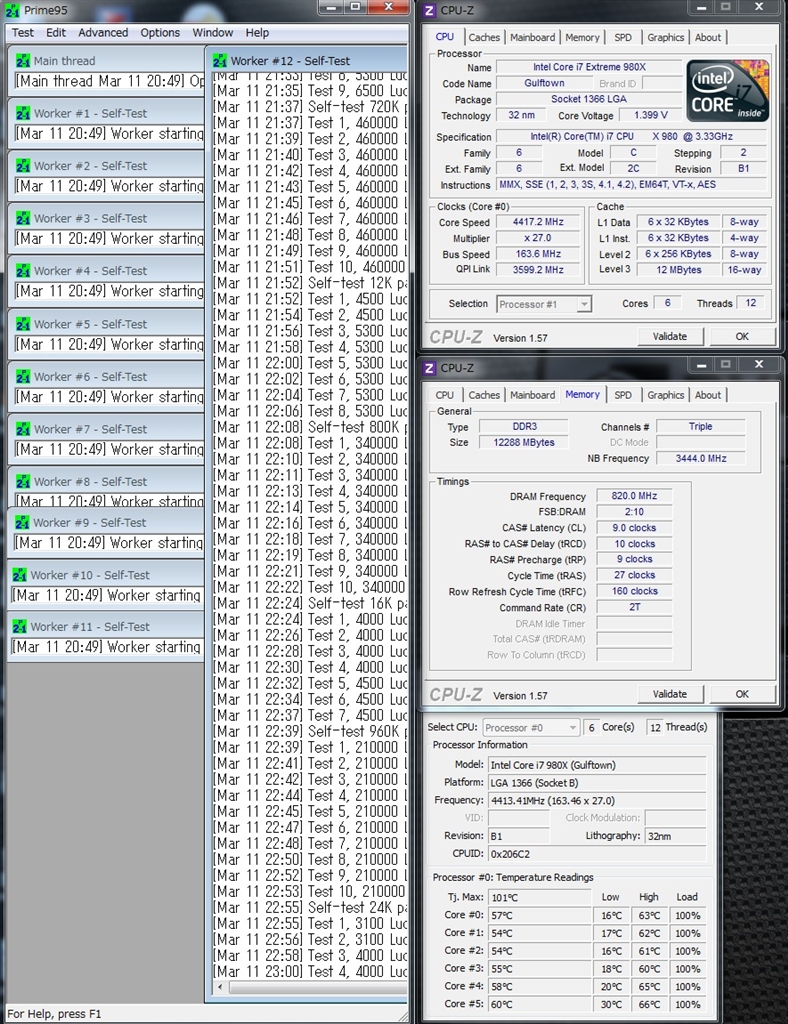Click the Frequency 4413.41MHz field
The height and width of the screenshot is (1024, 788).
tap(597, 801)
